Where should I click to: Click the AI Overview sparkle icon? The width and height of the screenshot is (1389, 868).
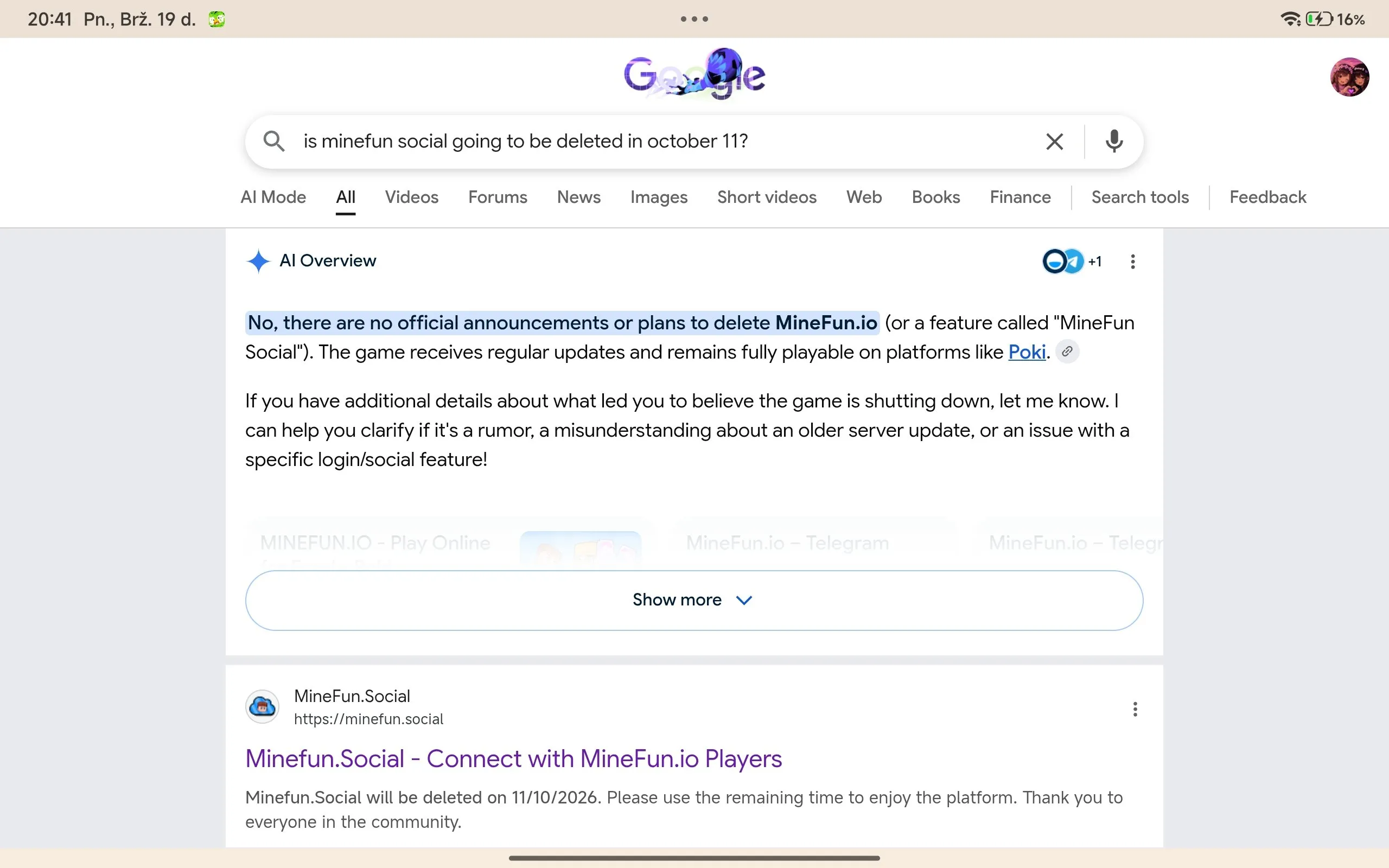tap(258, 261)
